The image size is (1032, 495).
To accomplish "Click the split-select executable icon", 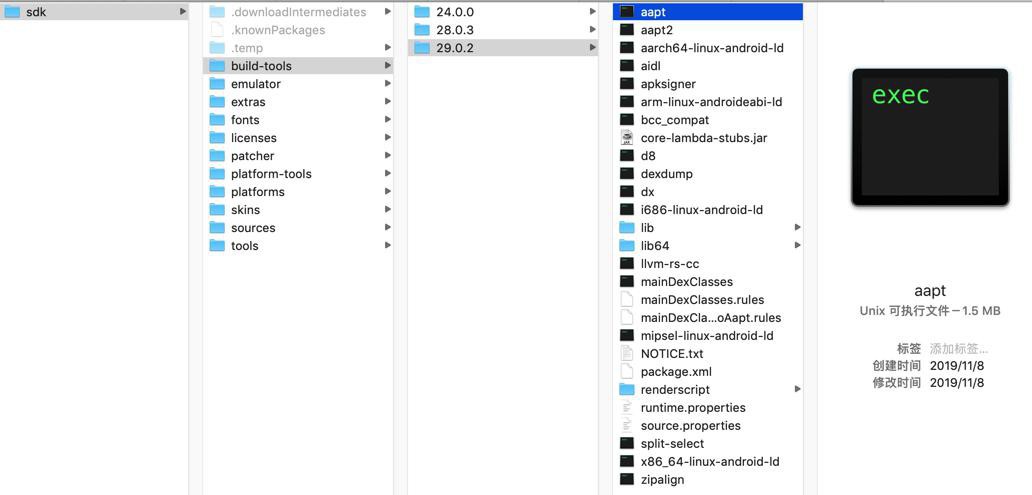I will click(x=627, y=443).
